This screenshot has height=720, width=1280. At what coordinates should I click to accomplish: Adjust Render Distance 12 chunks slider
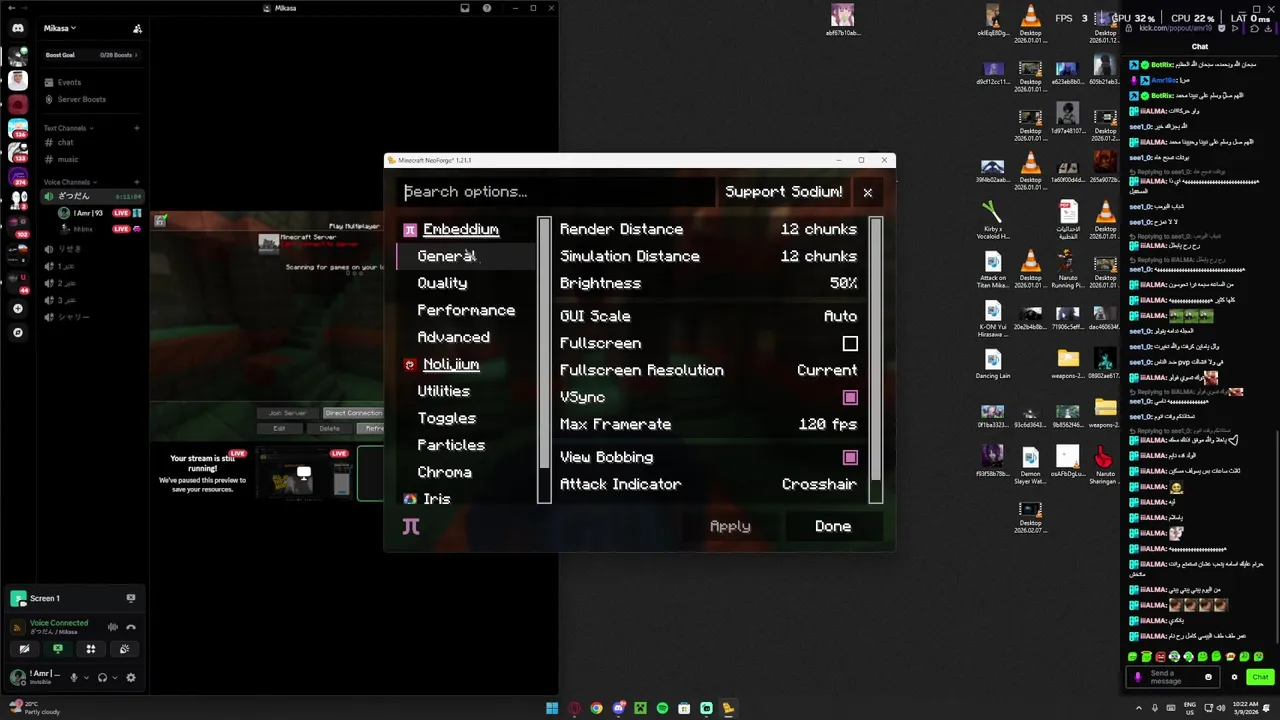(708, 229)
